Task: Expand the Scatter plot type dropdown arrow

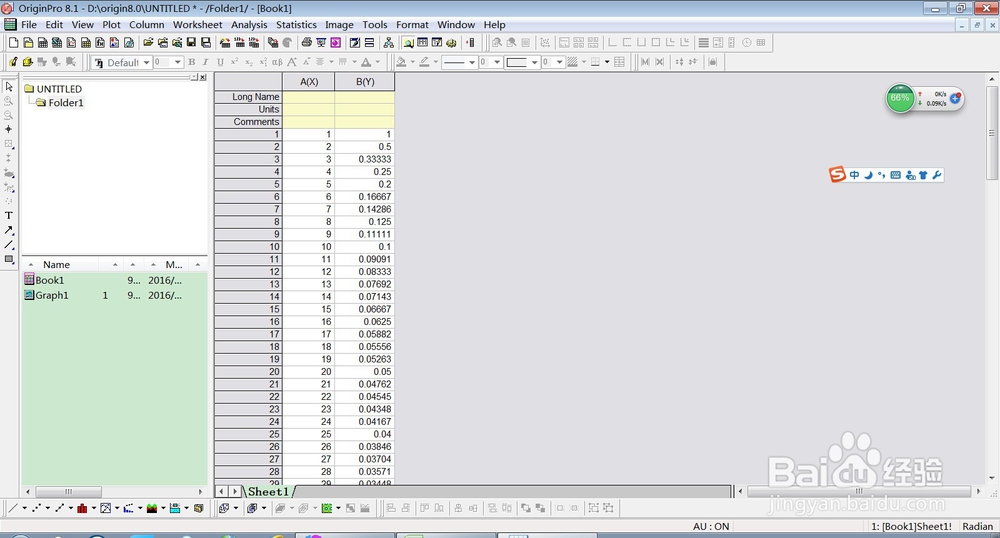Action: (47, 508)
